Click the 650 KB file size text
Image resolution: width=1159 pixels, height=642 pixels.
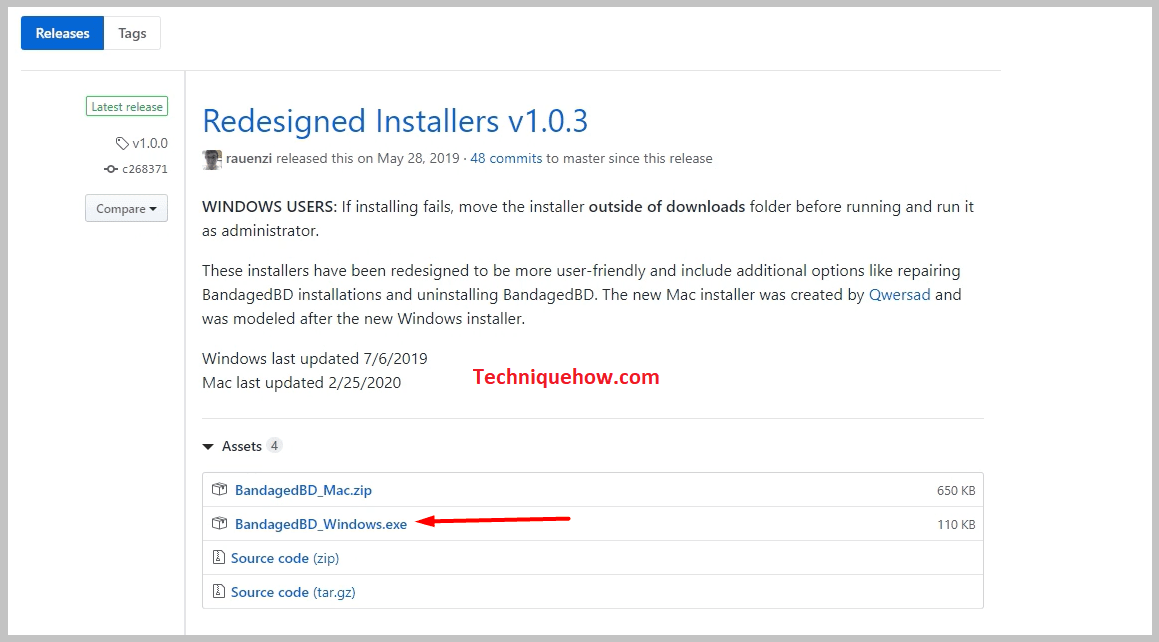[956, 491]
